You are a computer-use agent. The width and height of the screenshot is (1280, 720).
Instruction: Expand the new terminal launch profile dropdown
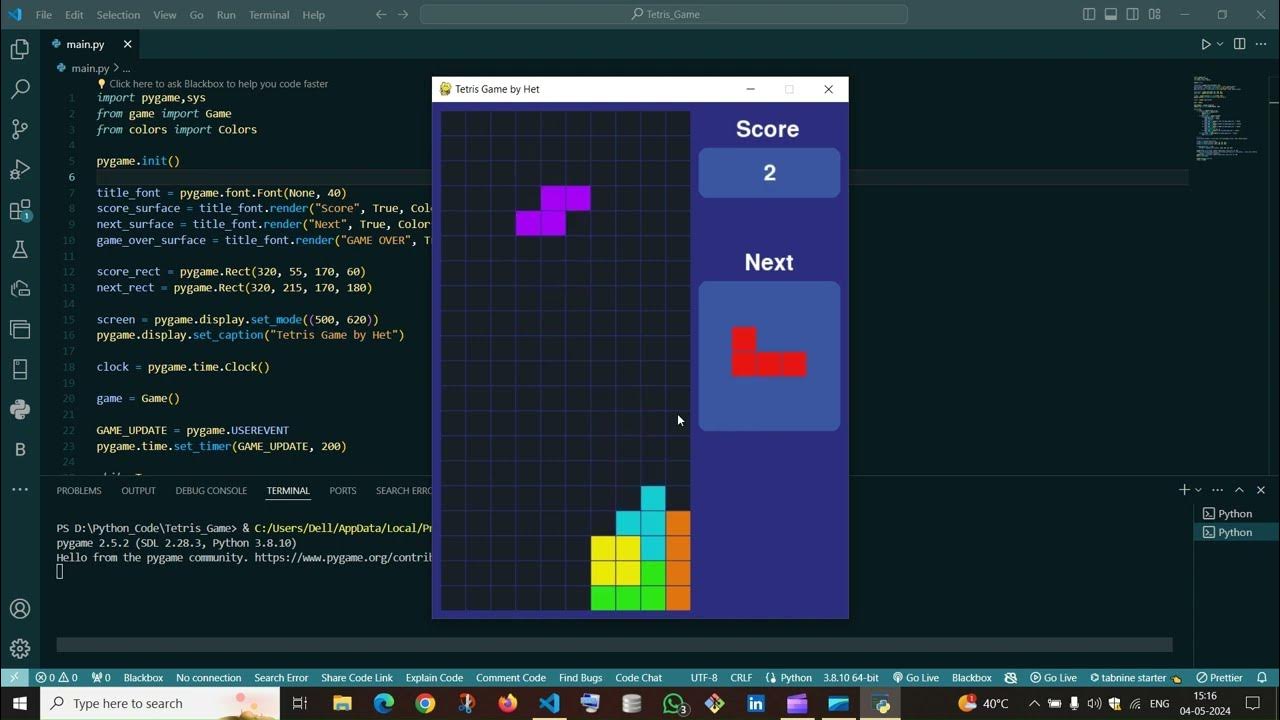[x=1197, y=490]
